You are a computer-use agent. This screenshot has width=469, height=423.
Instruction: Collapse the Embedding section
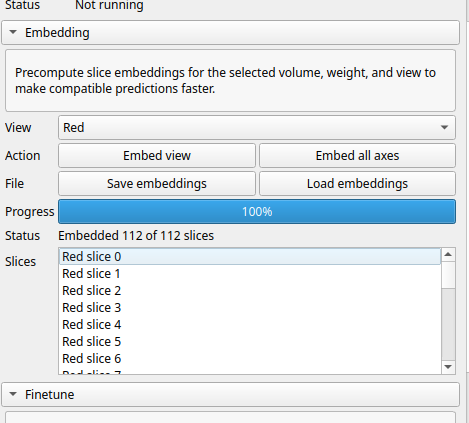click(230, 33)
